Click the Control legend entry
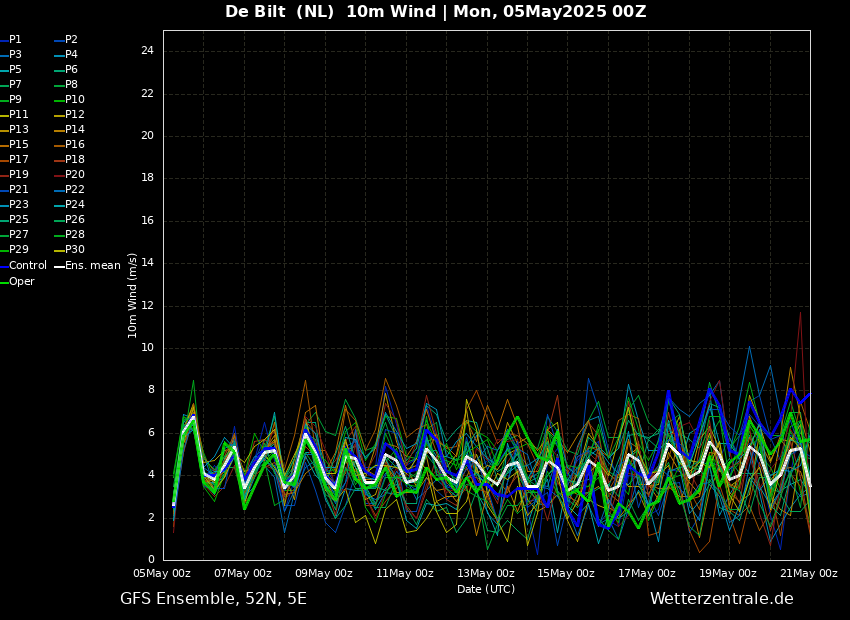The height and width of the screenshot is (620, 850). pos(24,266)
